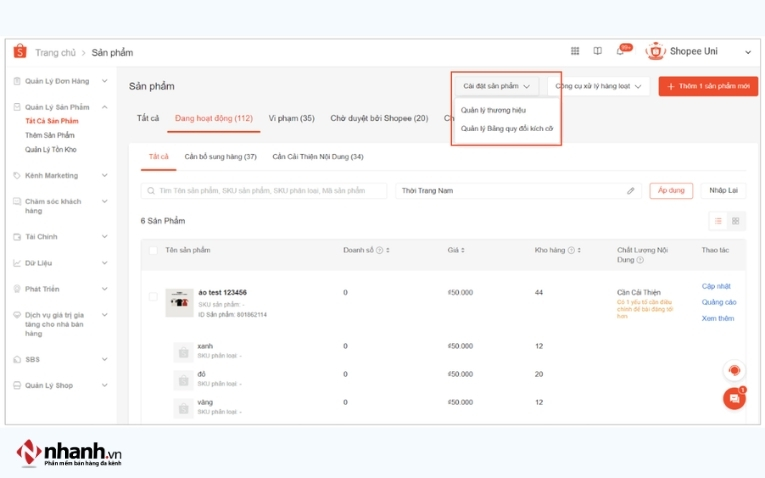Open the apps grid icon
765x478 pixels.
575,51
